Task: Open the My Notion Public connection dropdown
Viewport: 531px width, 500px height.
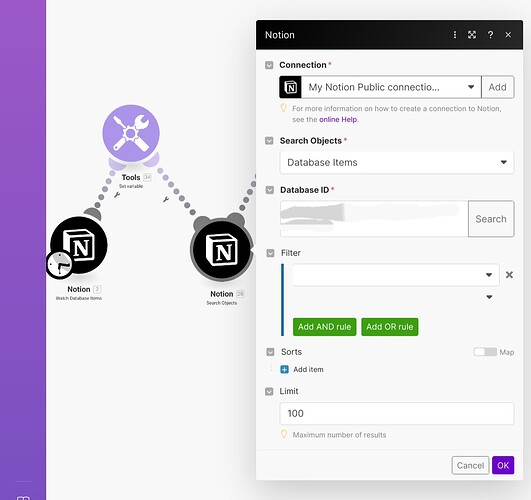Action: coord(391,87)
